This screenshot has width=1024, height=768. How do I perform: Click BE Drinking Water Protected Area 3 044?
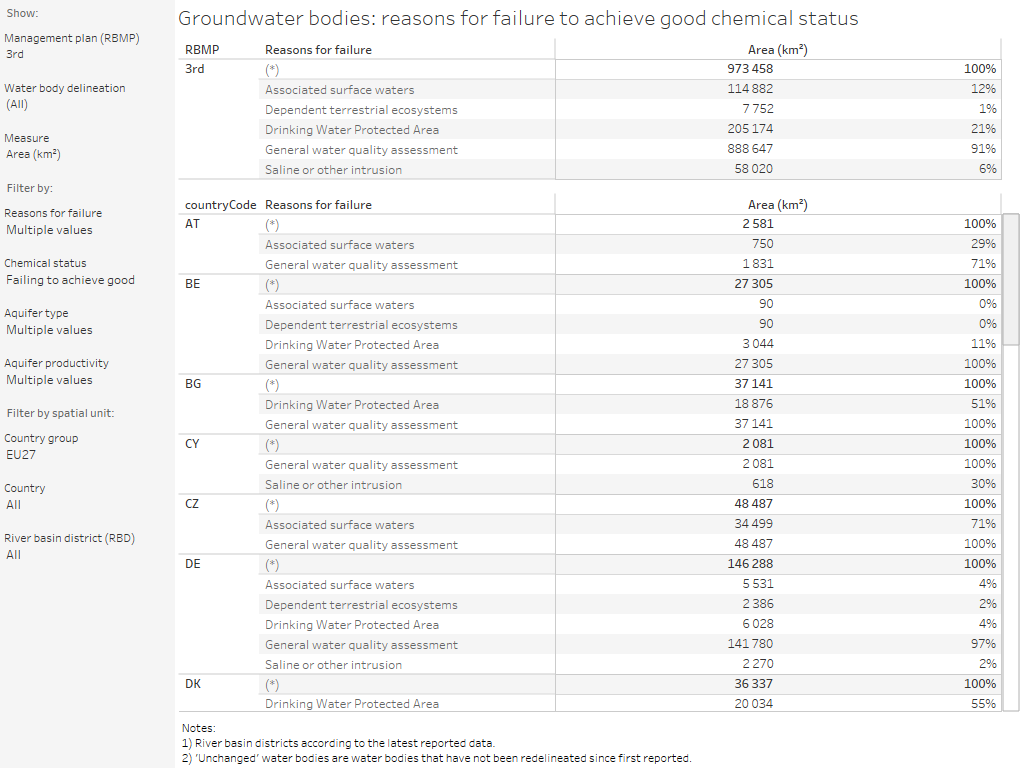tap(758, 344)
